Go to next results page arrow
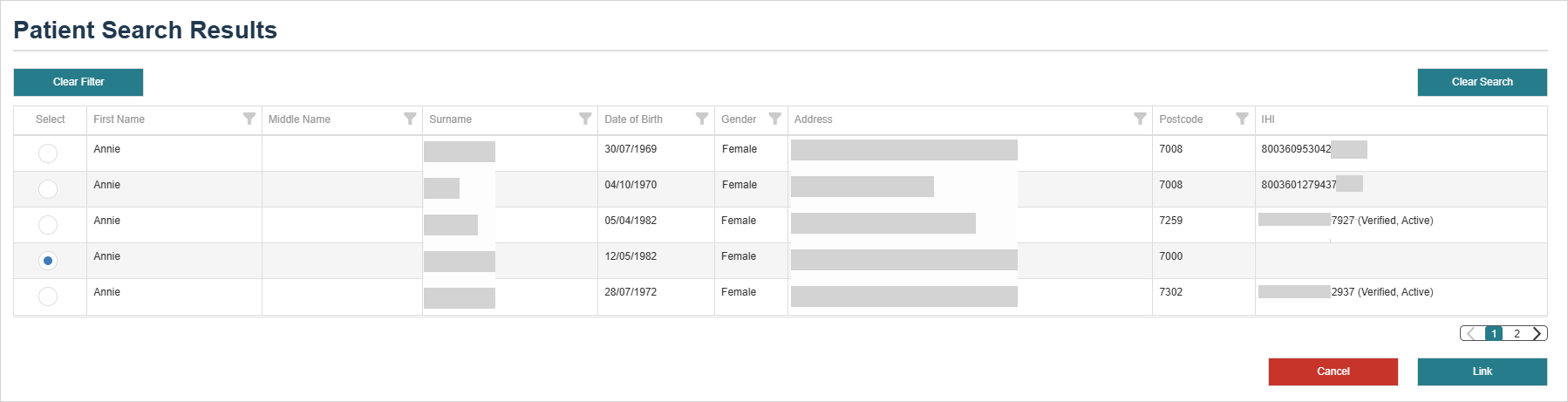The height and width of the screenshot is (402, 1568). [1537, 333]
